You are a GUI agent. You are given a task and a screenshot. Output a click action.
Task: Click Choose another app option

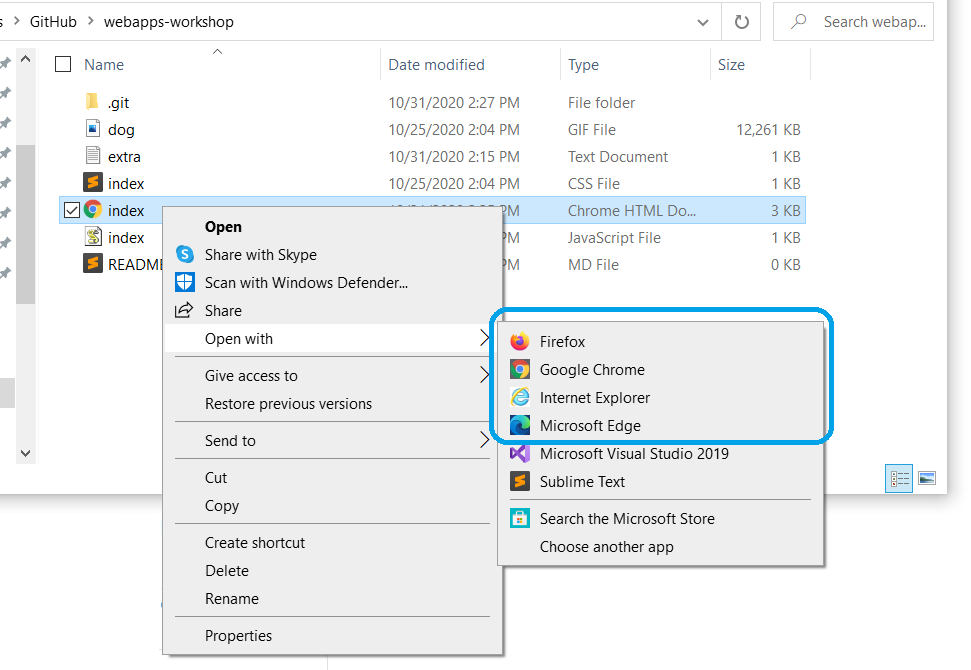[606, 547]
